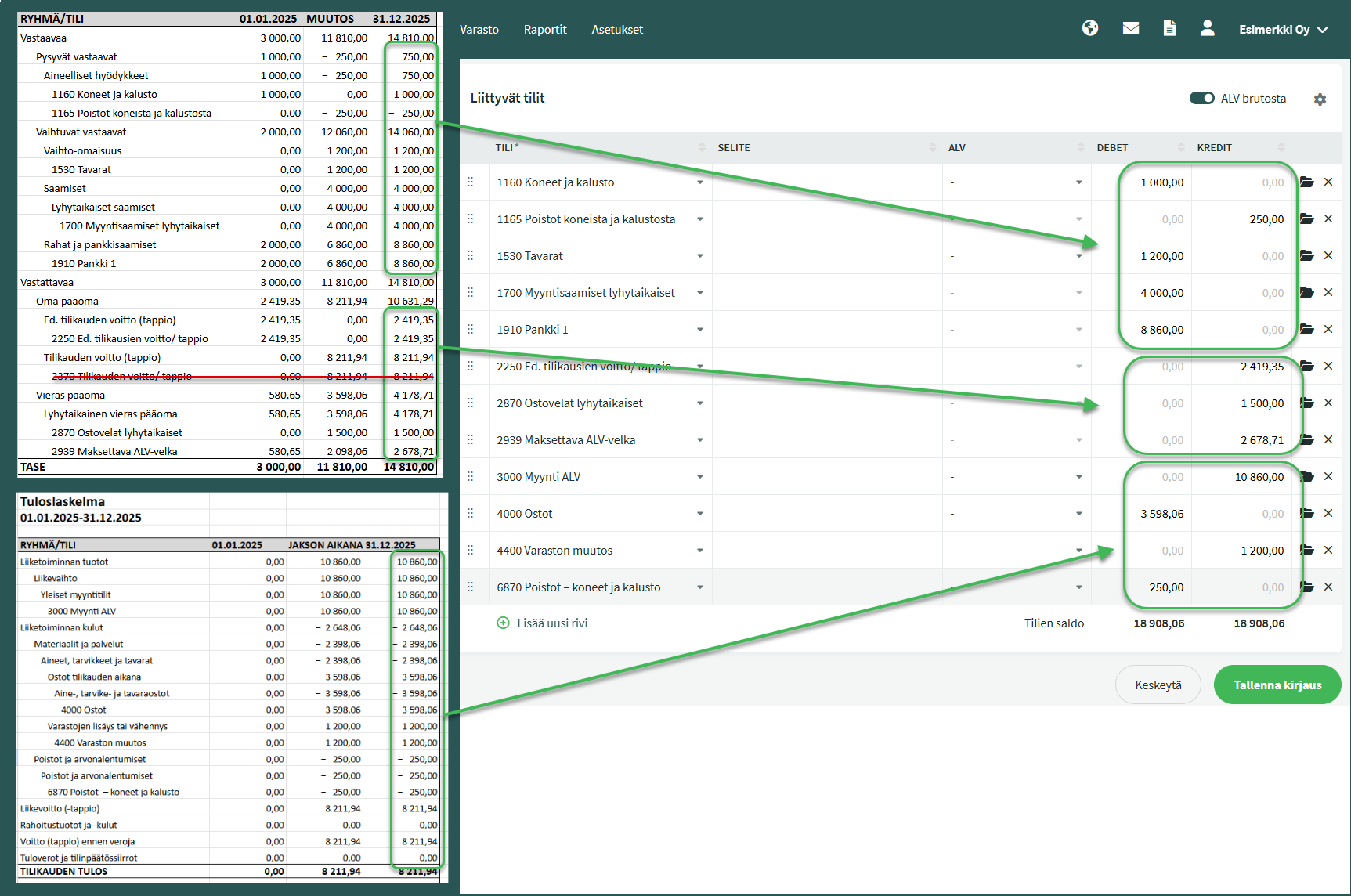The image size is (1351, 896).
Task: Open the Raportit menu
Action: 545,30
